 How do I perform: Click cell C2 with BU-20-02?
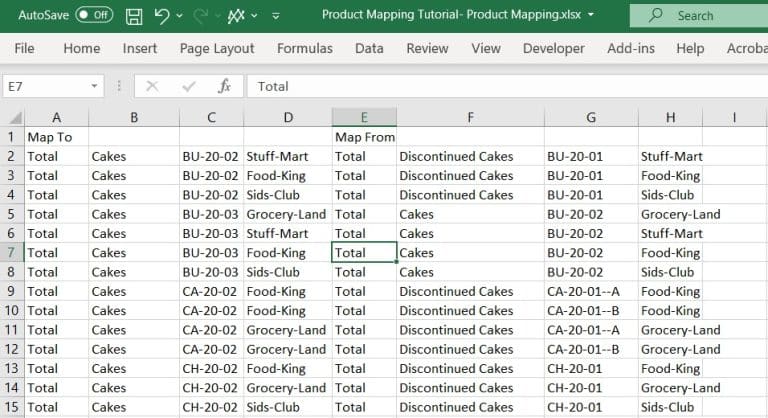(x=211, y=156)
